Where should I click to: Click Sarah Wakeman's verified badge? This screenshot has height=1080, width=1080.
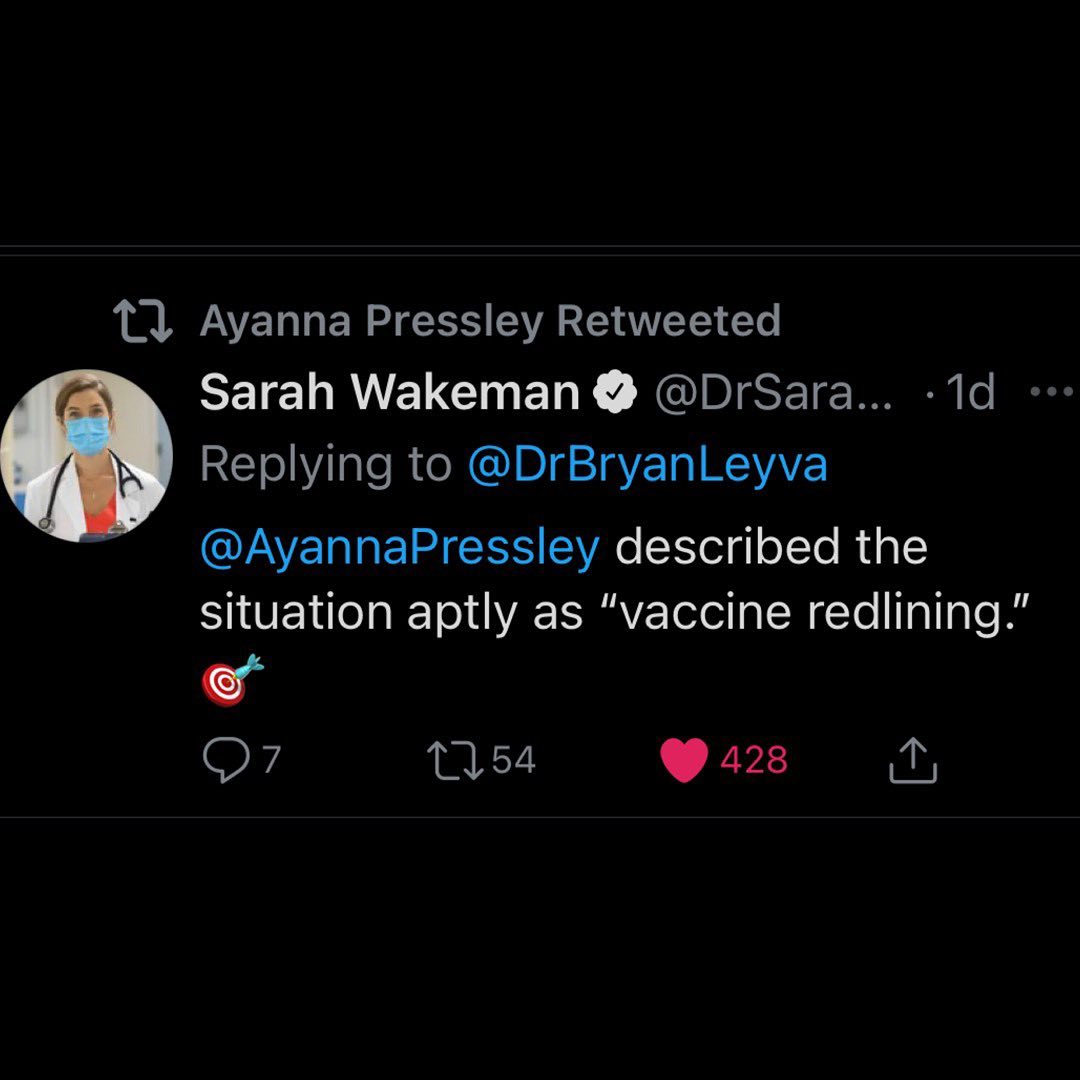coord(616,393)
